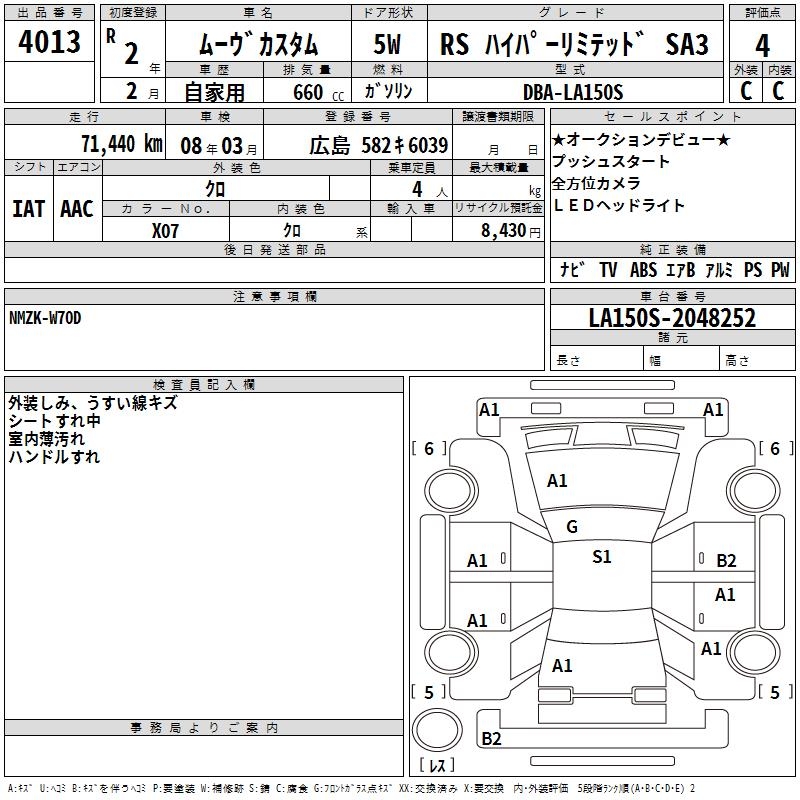Screen dimensions: 800x800
Task: Click exterior color クロ
Action: point(215,189)
